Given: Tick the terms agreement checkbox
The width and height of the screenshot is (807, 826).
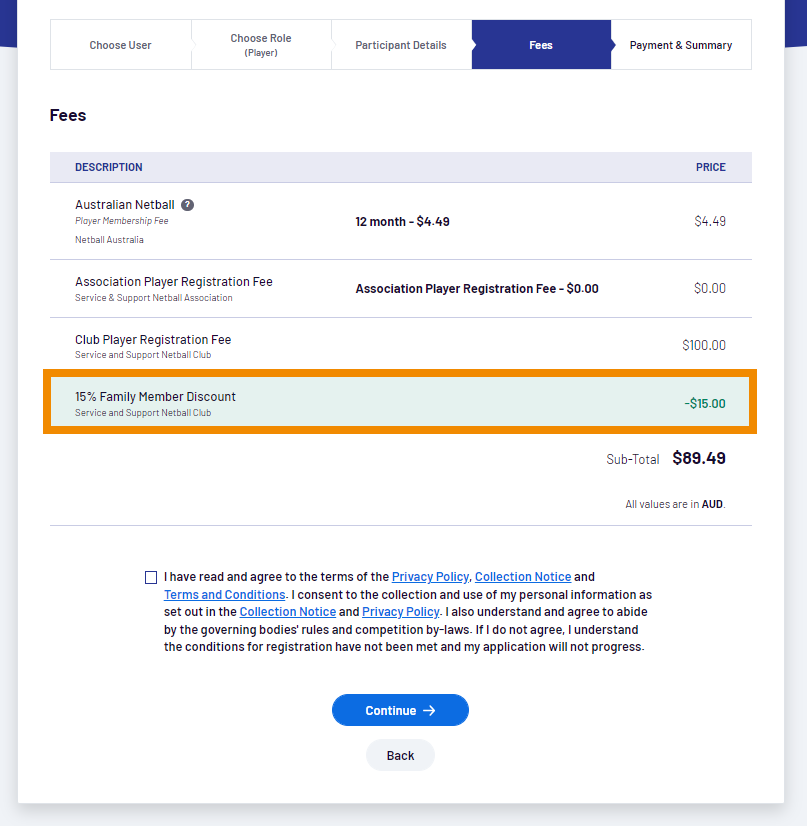Looking at the screenshot, I should (x=151, y=577).
